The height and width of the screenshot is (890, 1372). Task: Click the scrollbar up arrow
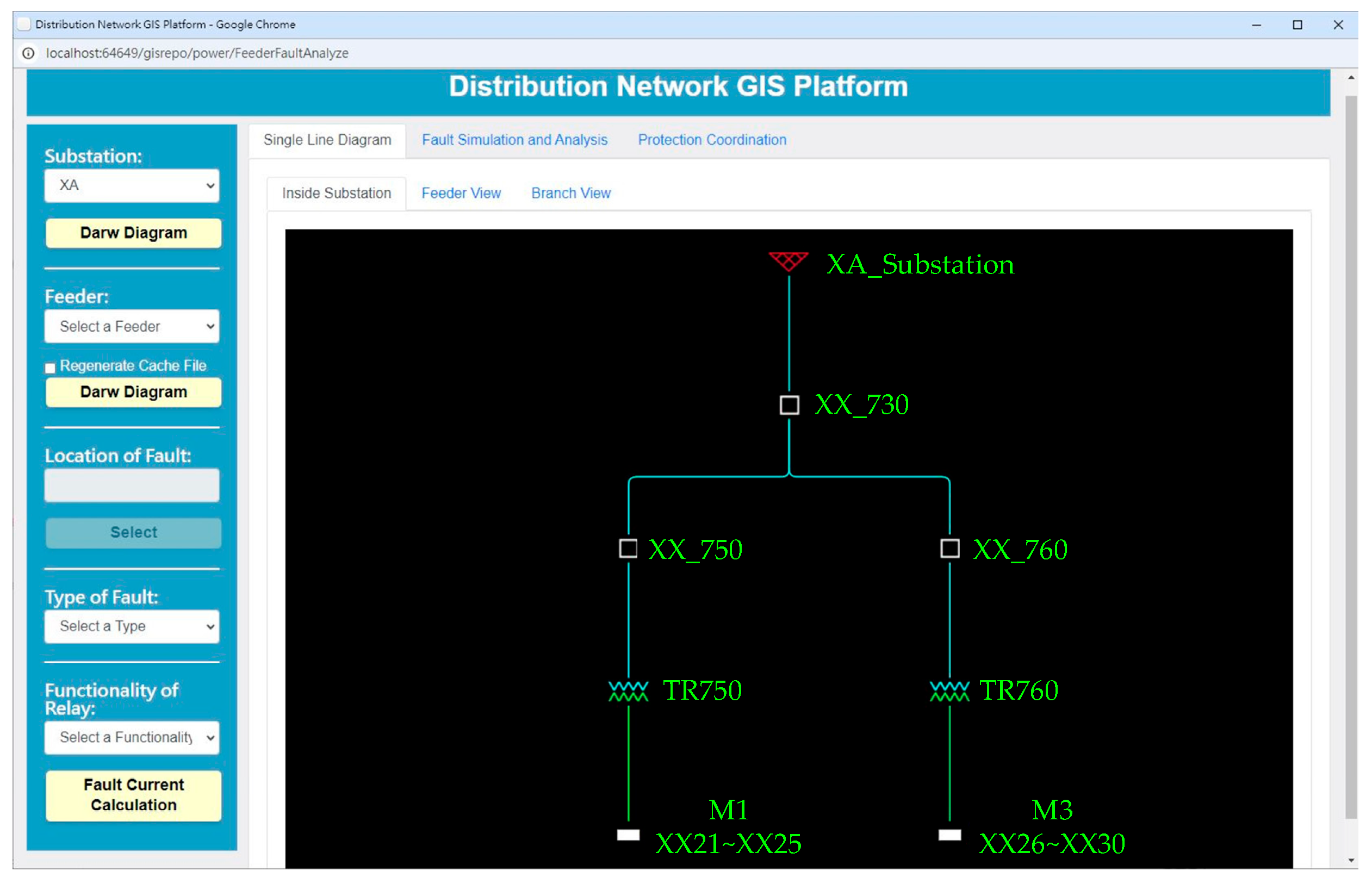pos(1351,78)
